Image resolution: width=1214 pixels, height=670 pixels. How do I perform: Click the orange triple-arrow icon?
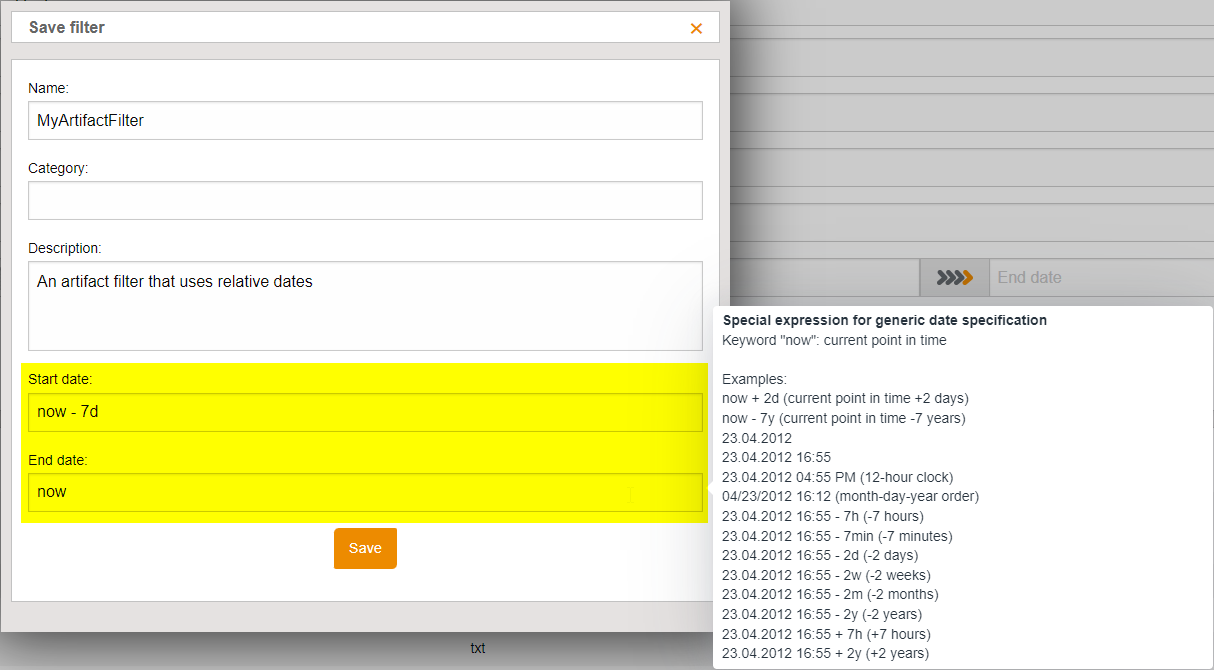pyautogui.click(x=954, y=277)
